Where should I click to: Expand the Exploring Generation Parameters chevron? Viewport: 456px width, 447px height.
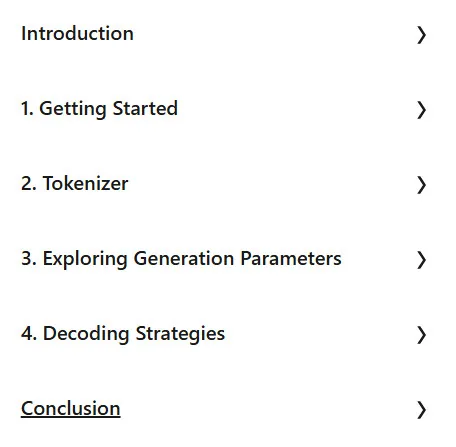tap(422, 260)
